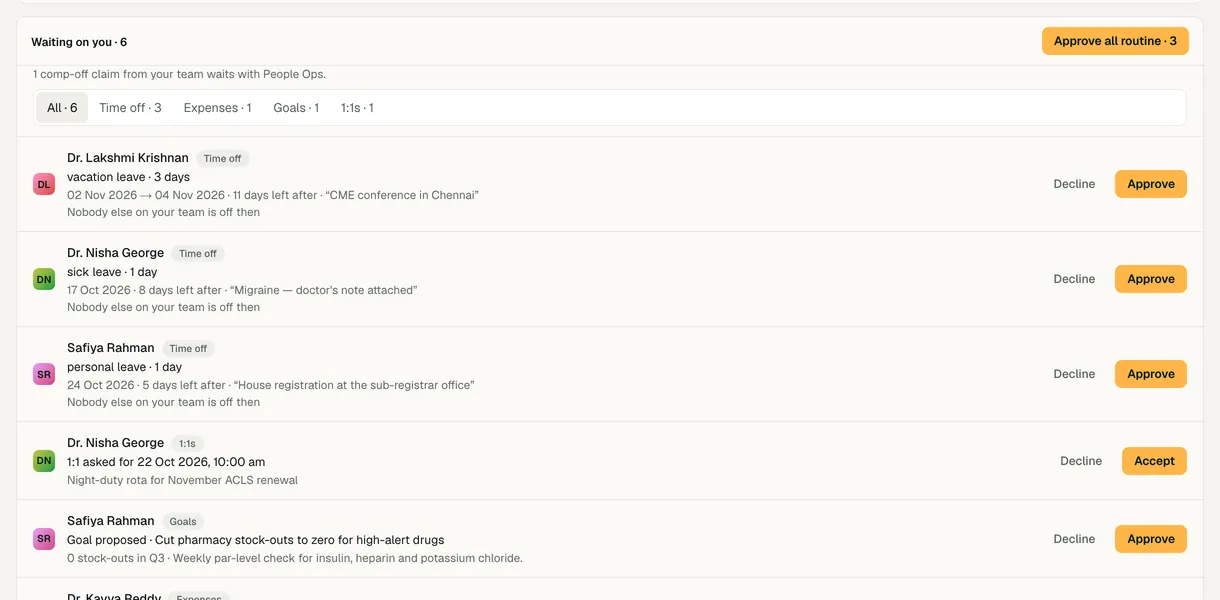Approve Safiya Rahman's proposed goal

(1151, 539)
